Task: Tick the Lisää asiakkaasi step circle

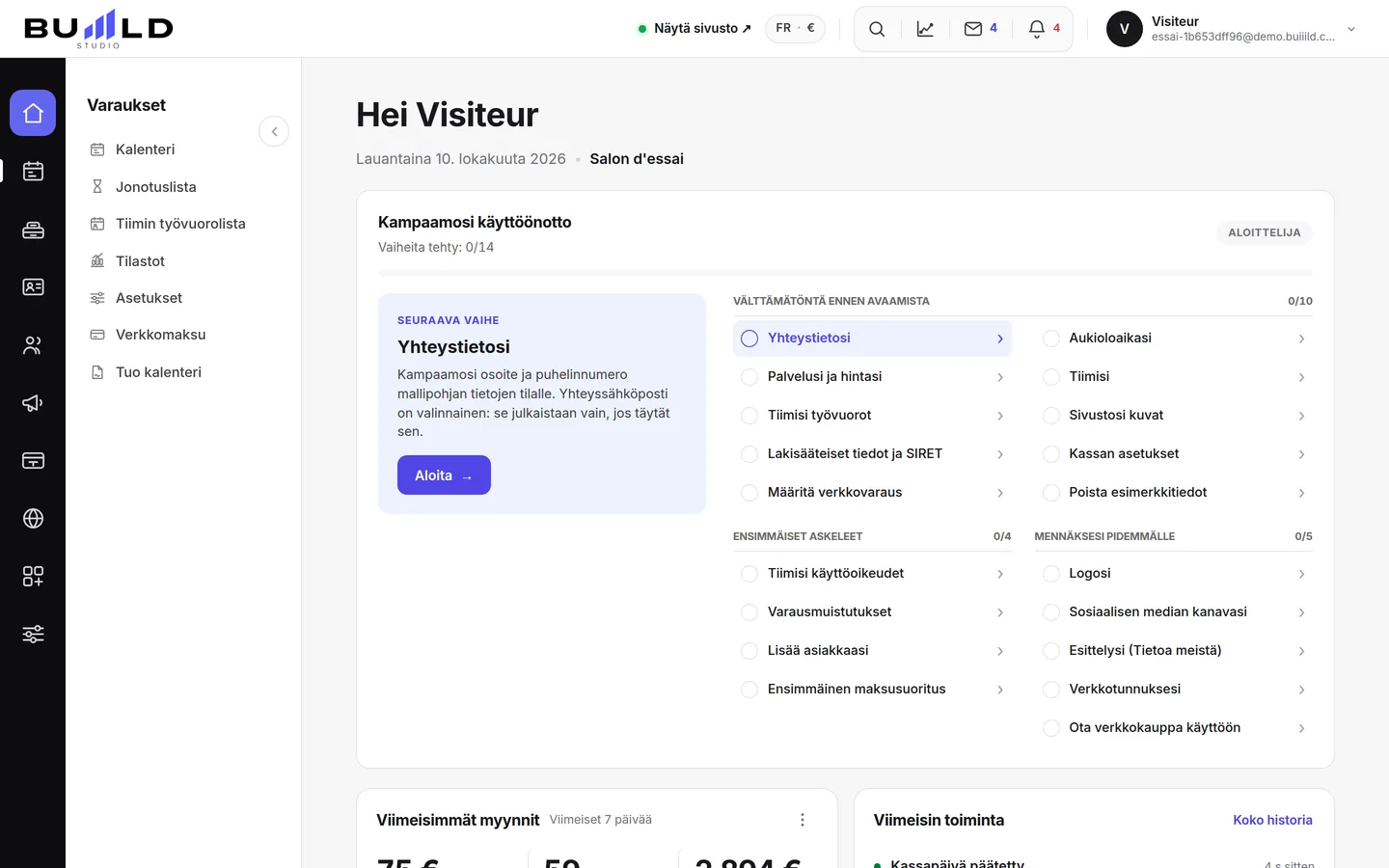Action: tap(749, 651)
